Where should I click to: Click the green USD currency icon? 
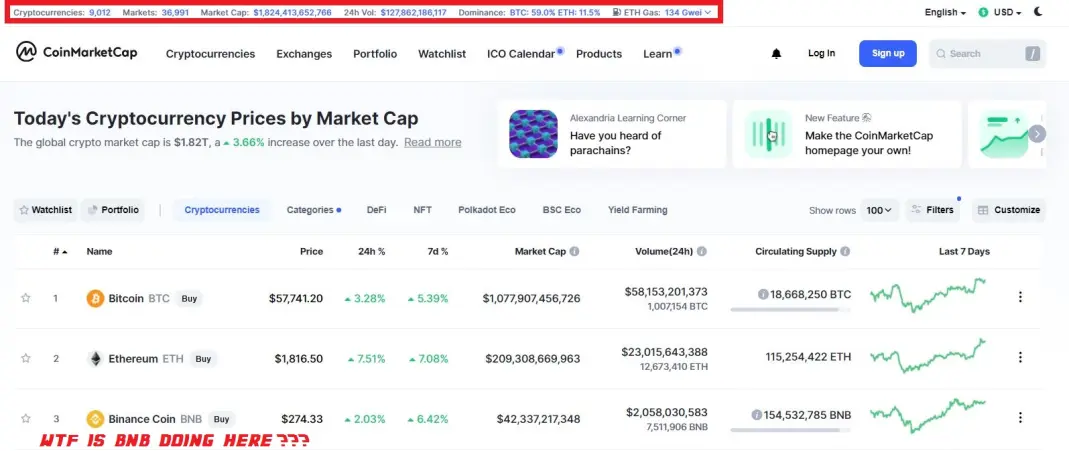[x=983, y=12]
